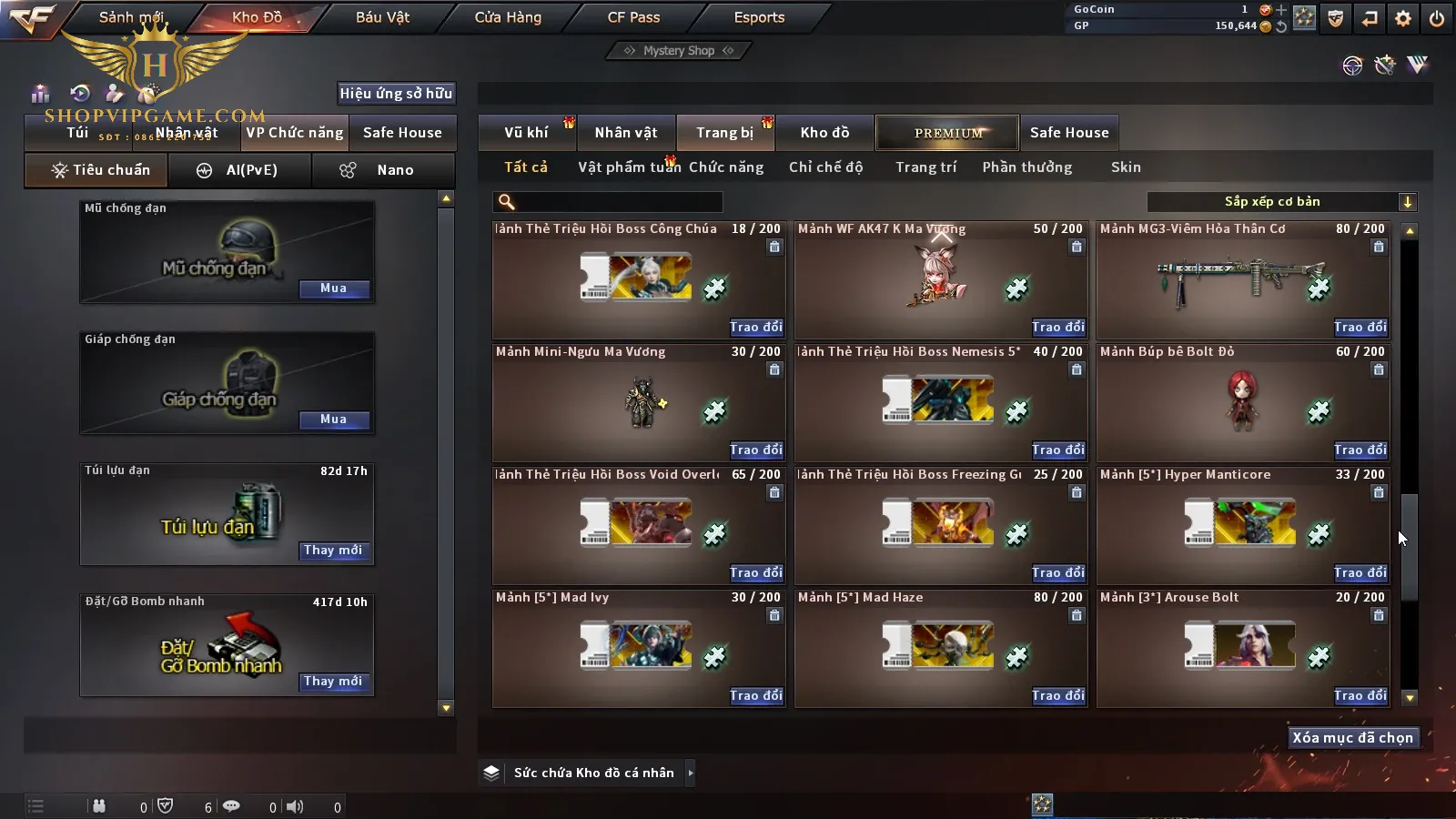Click the inventory list scrollbar thumb
This screenshot has height=819, width=1456.
(x=1410, y=547)
